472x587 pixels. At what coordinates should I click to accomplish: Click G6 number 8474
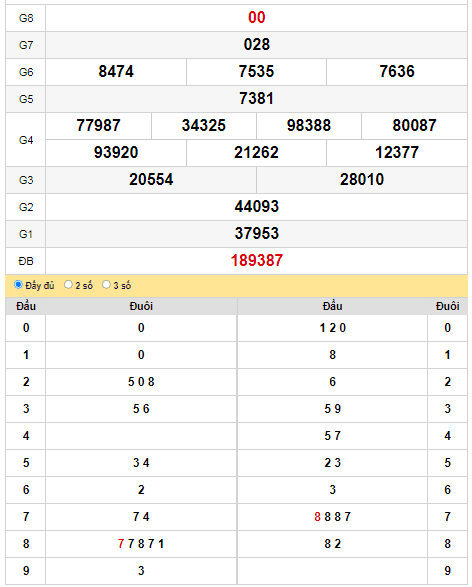click(116, 72)
